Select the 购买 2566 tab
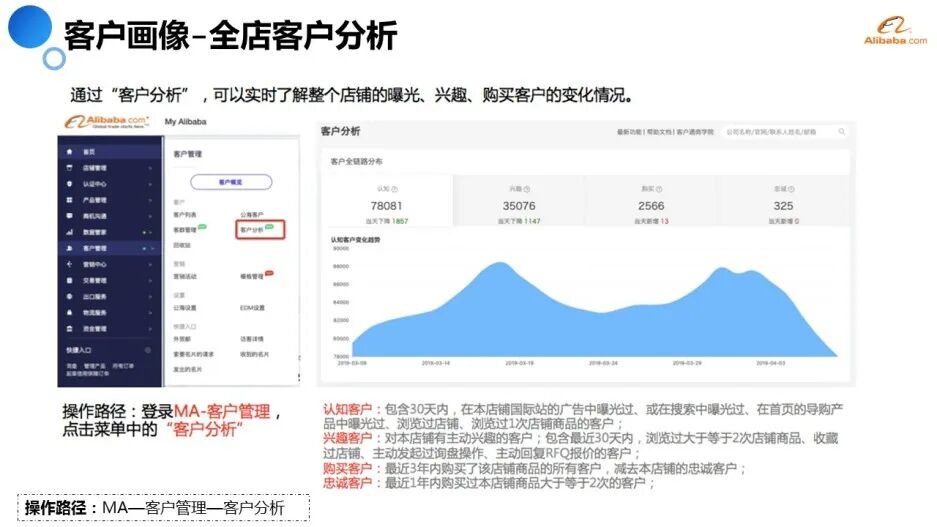The width and height of the screenshot is (937, 527). click(x=651, y=201)
